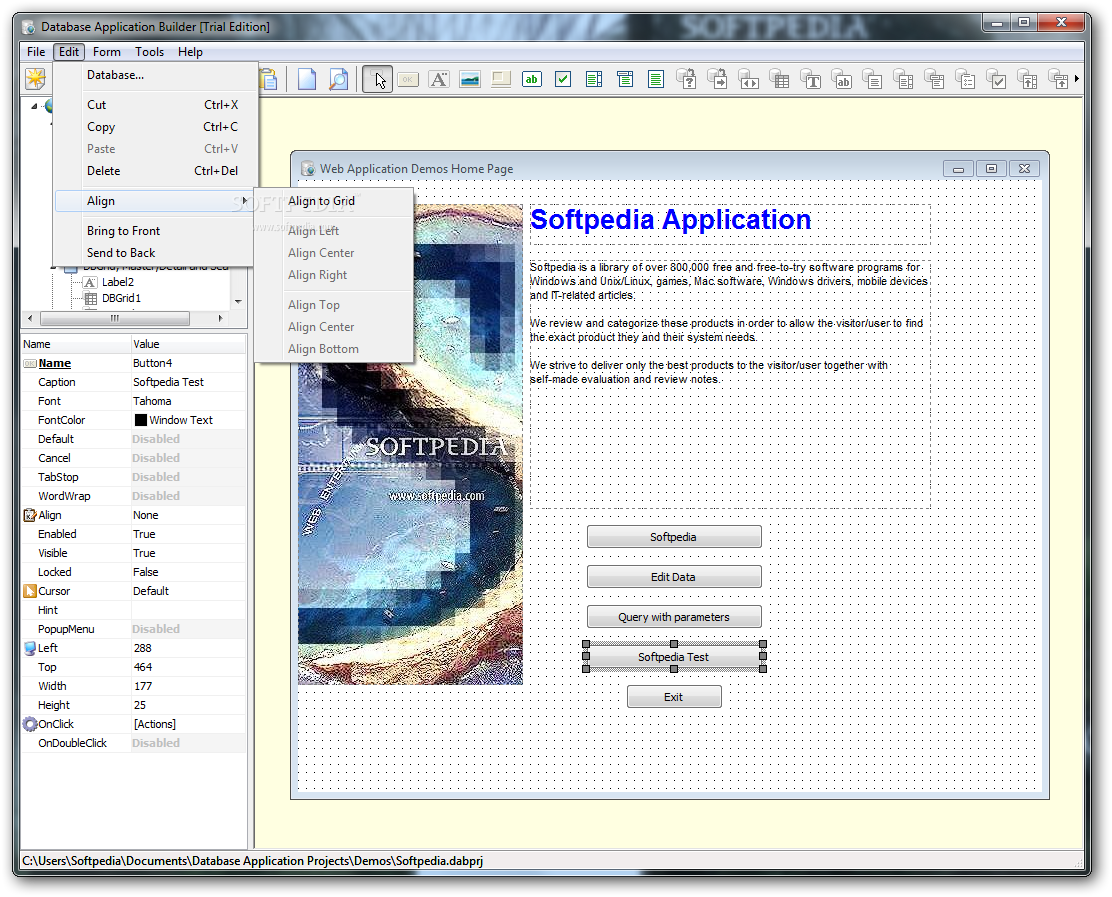
Task: Select the database checkbox component tool
Action: (996, 79)
